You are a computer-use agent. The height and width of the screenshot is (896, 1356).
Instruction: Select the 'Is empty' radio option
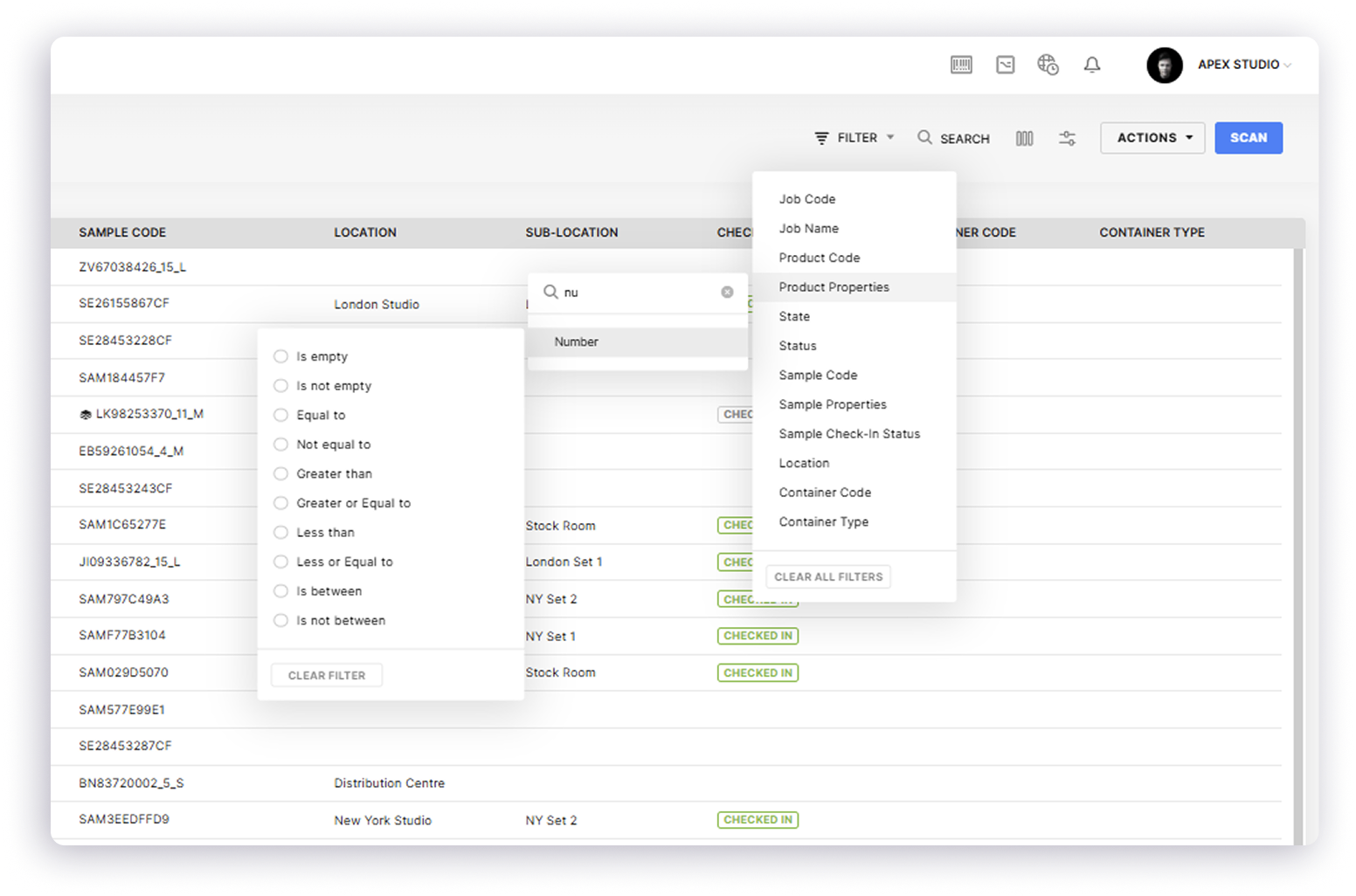280,356
